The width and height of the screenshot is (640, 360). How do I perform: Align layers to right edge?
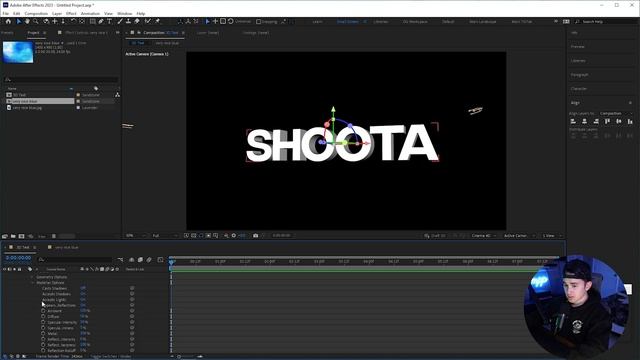coord(596,121)
